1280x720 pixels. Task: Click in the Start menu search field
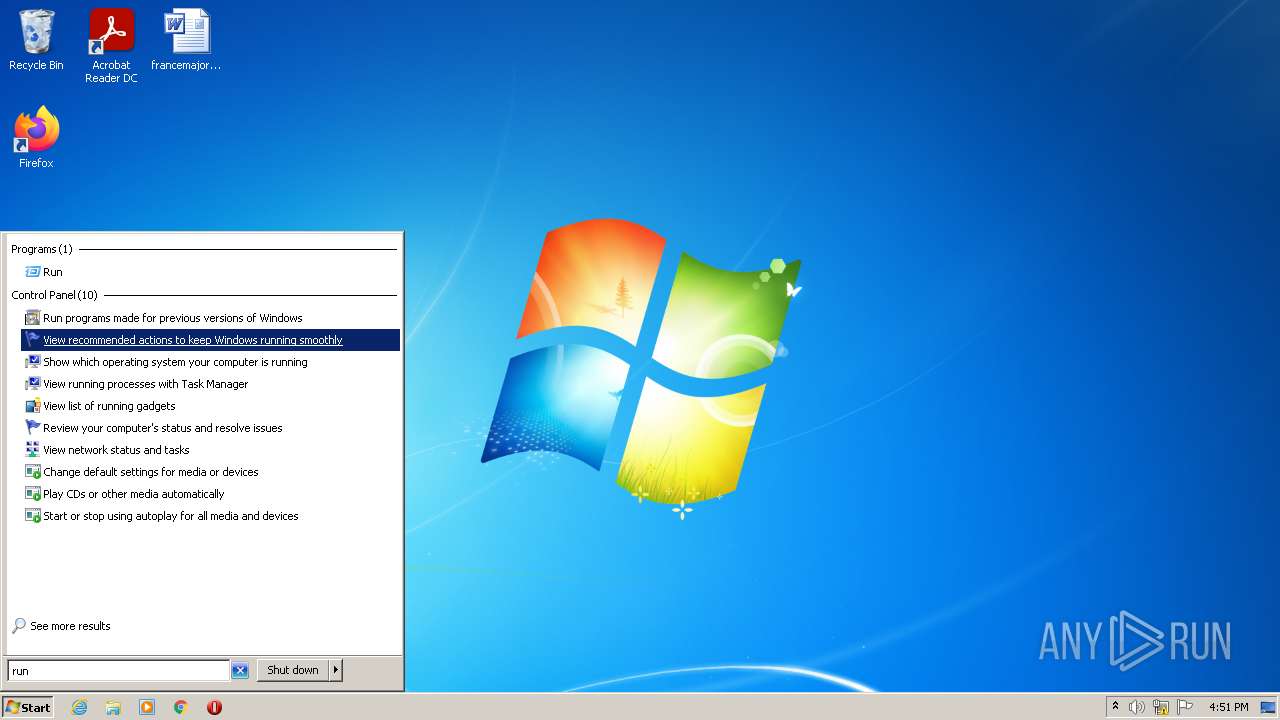click(118, 671)
